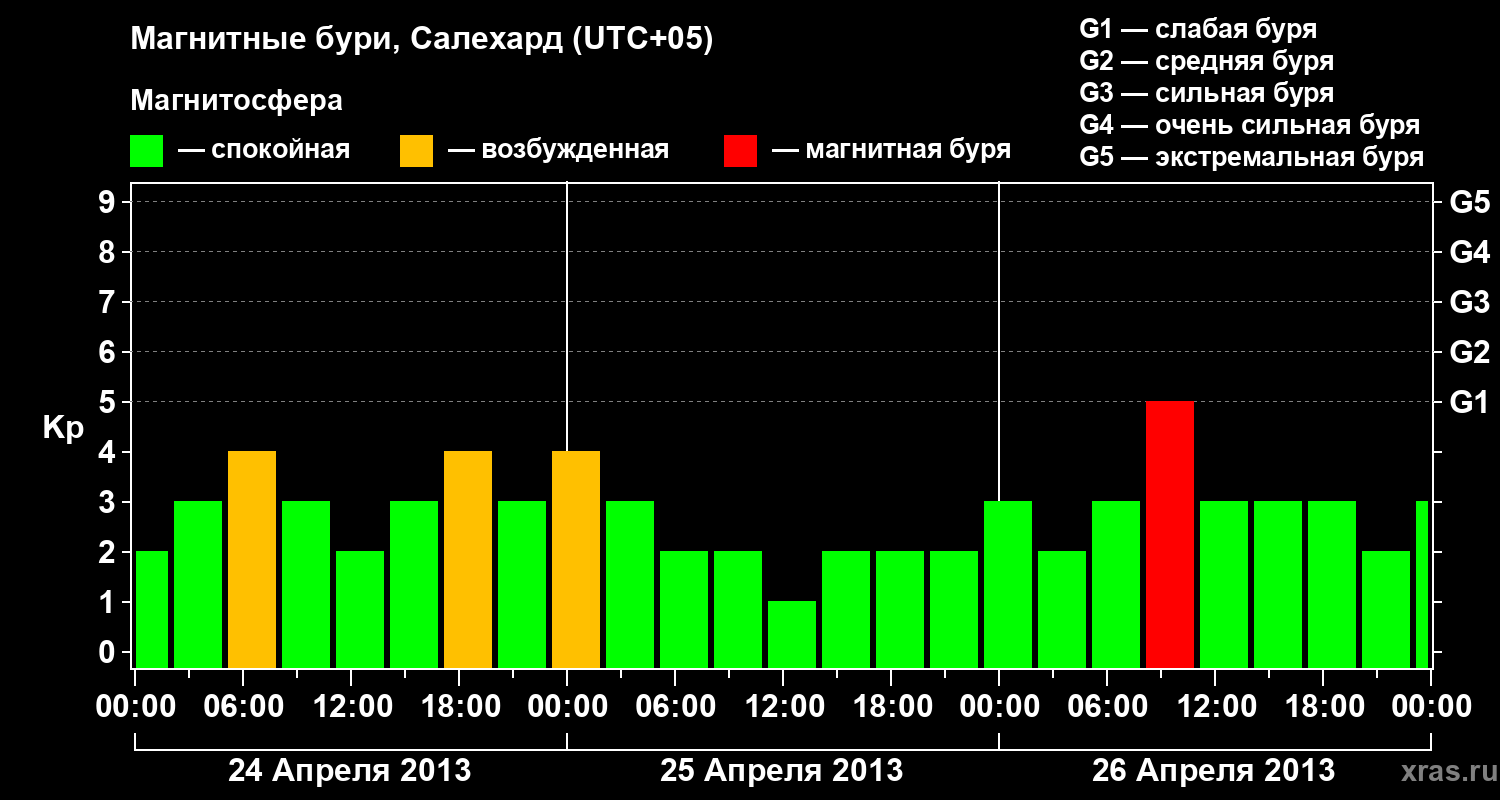Click the '— магнитная буря' legend label

[891, 150]
